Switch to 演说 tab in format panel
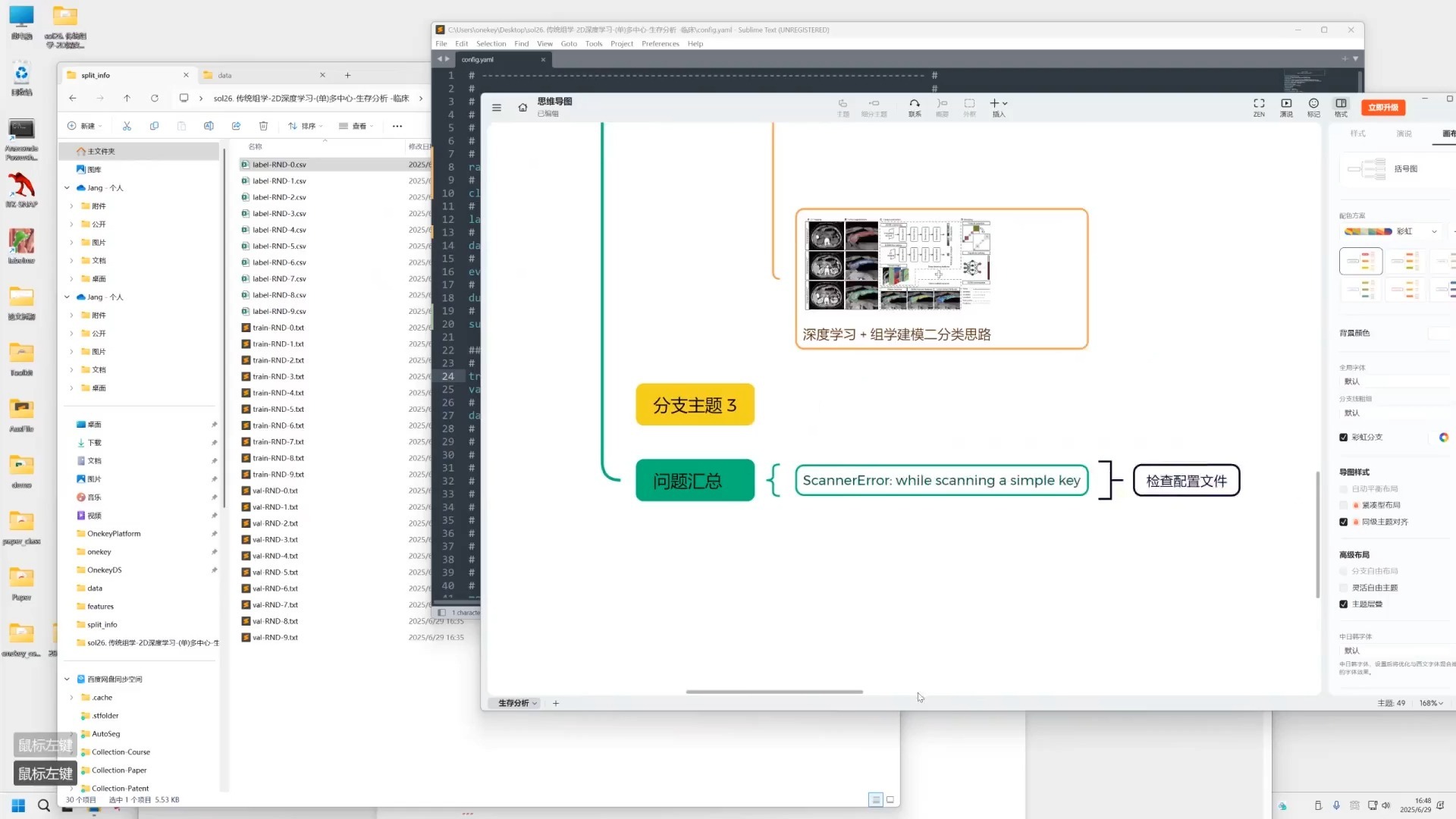 (1404, 133)
